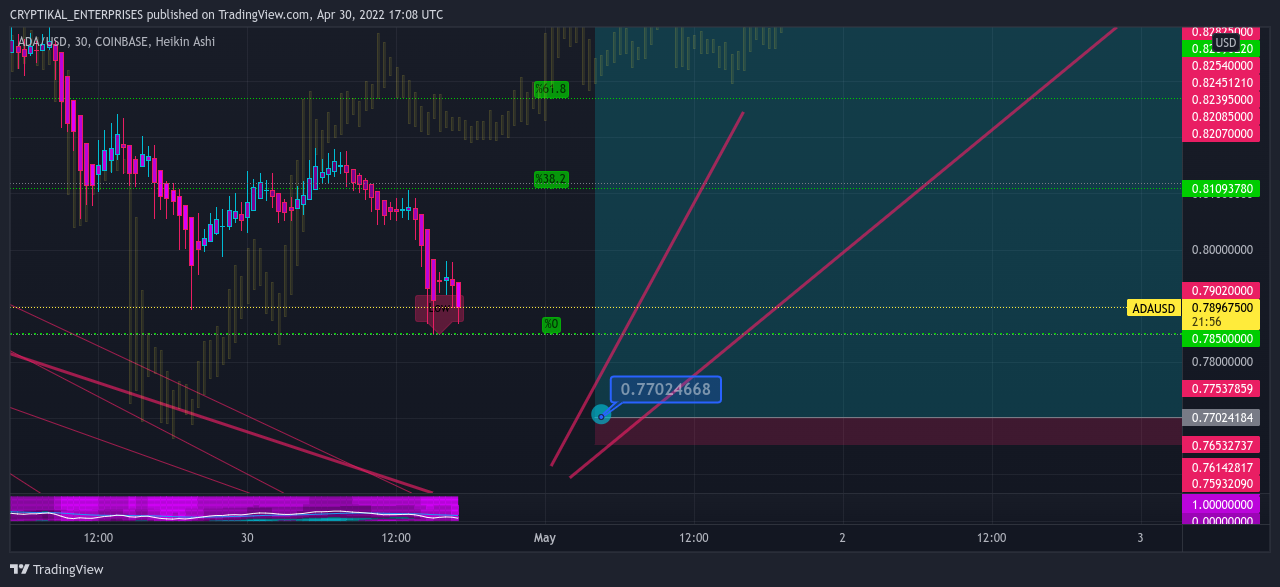The height and width of the screenshot is (587, 1280).
Task: Click the 0.82395000 red price label
Action: coord(1222,99)
